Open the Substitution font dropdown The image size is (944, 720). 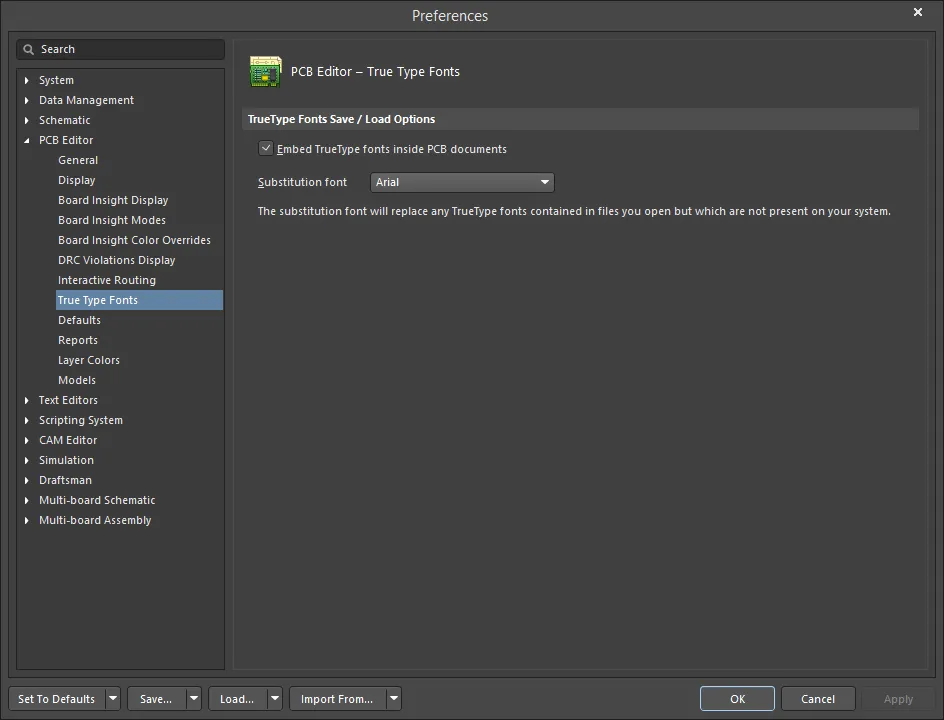pos(462,182)
